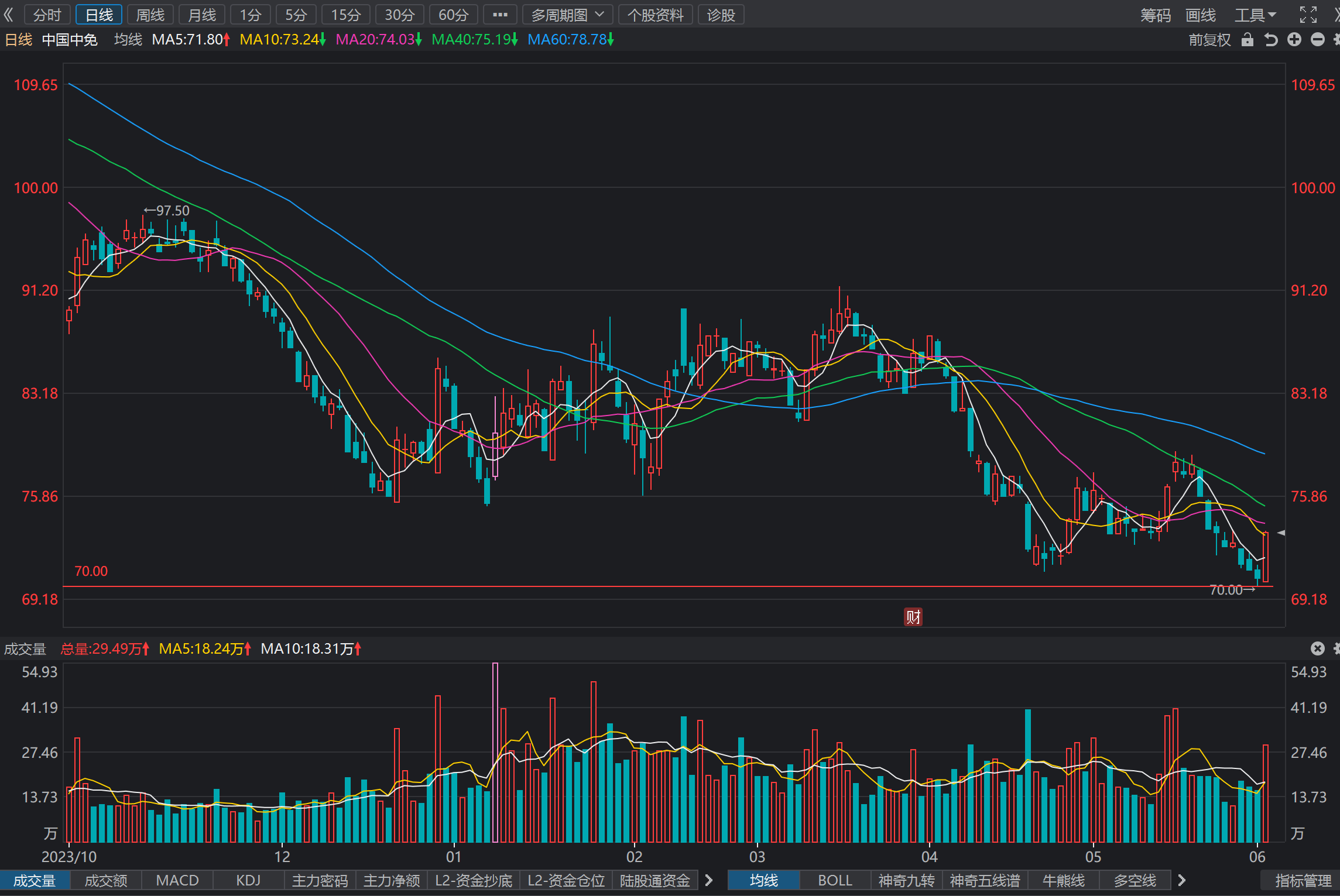Image resolution: width=1340 pixels, height=896 pixels.
Task: Click MA5:71.80 moving average label
Action: coord(191,40)
